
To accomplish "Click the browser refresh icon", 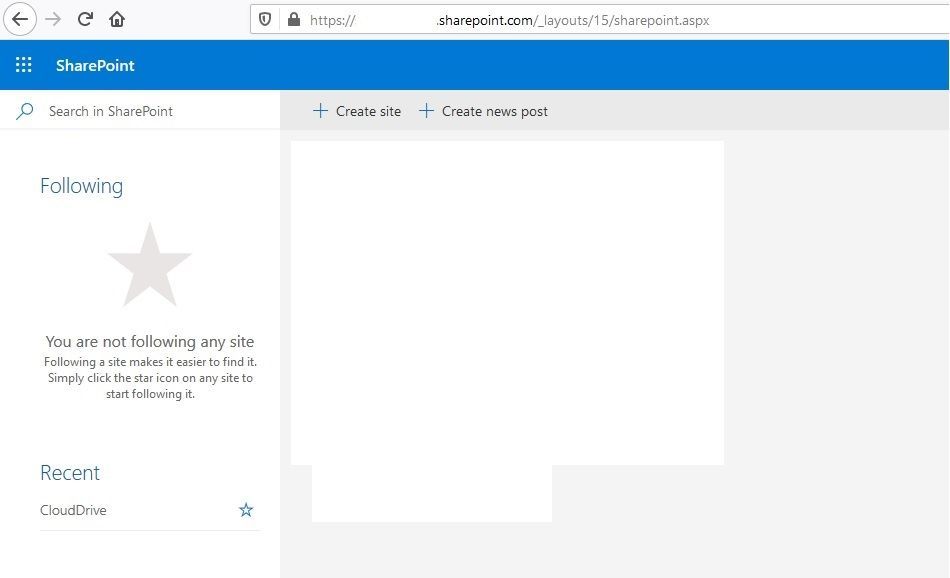I will pos(84,19).
